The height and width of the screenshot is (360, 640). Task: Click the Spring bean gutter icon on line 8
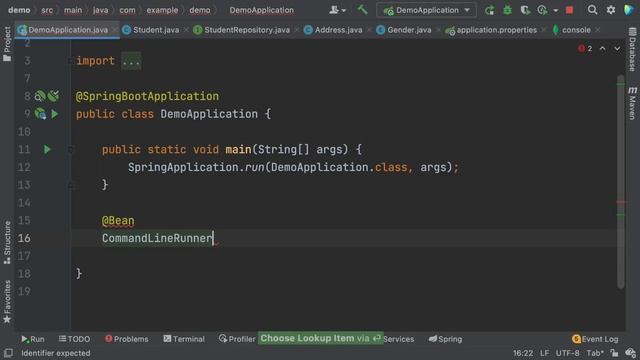[x=40, y=96]
